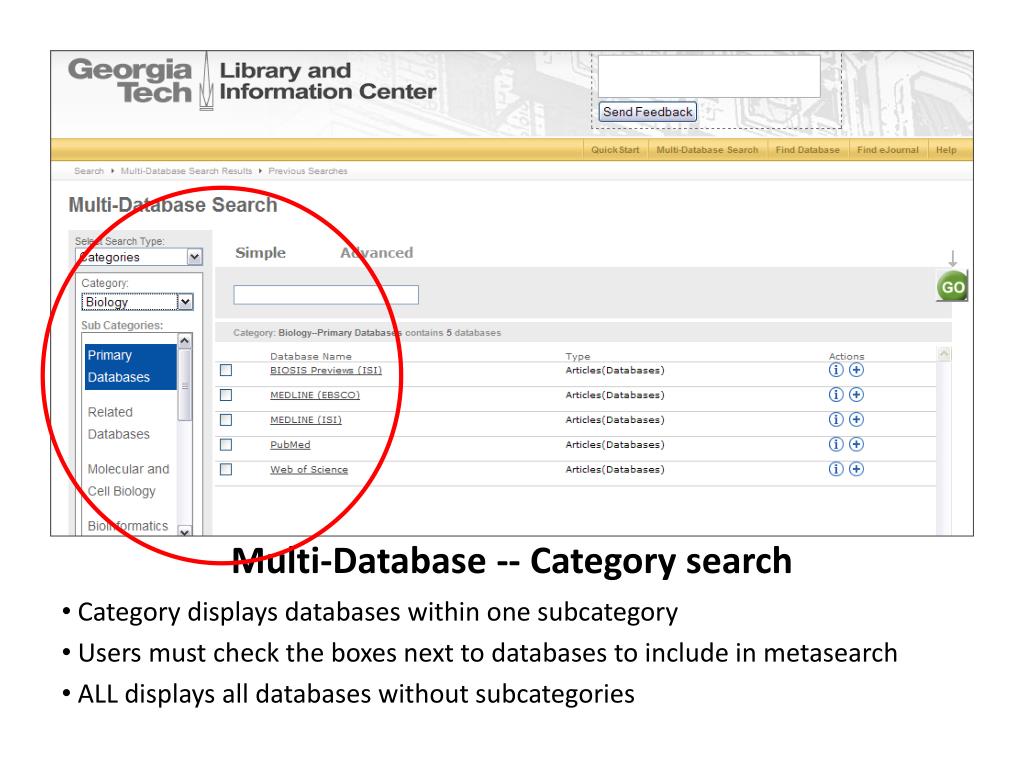Open Find Database menu item
The height and width of the screenshot is (768, 1024).
[x=807, y=150]
